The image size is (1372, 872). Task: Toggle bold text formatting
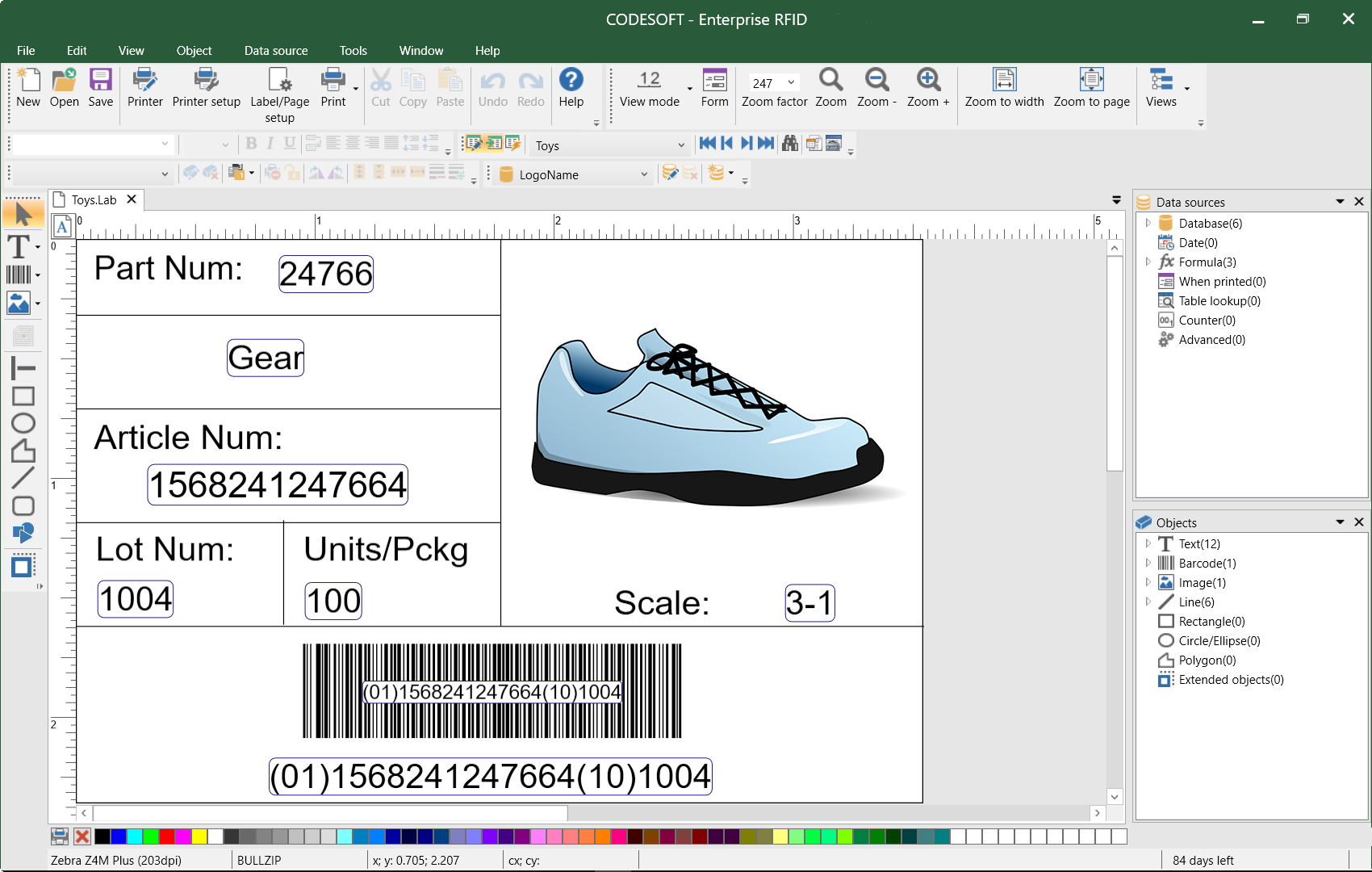(x=251, y=144)
